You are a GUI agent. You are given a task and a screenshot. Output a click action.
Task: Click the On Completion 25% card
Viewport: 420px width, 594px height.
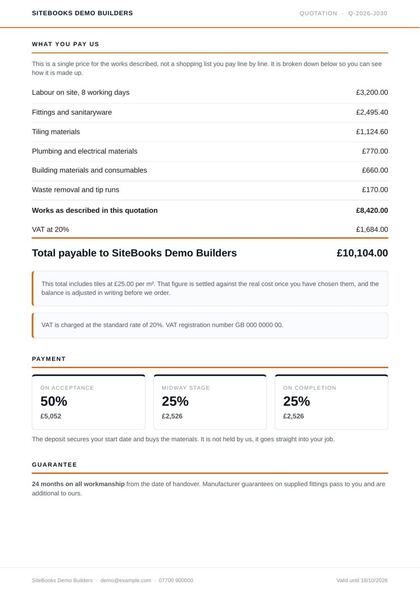(331, 402)
